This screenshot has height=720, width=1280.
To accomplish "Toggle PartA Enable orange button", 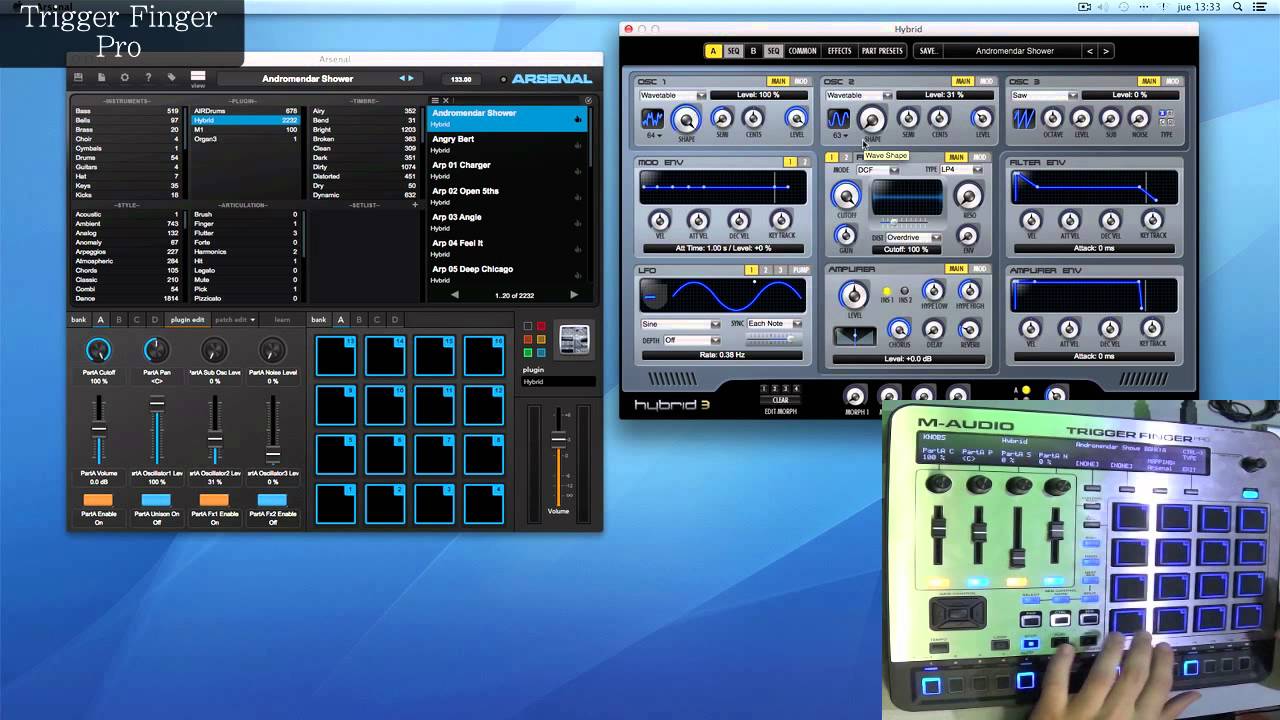I will point(98,500).
